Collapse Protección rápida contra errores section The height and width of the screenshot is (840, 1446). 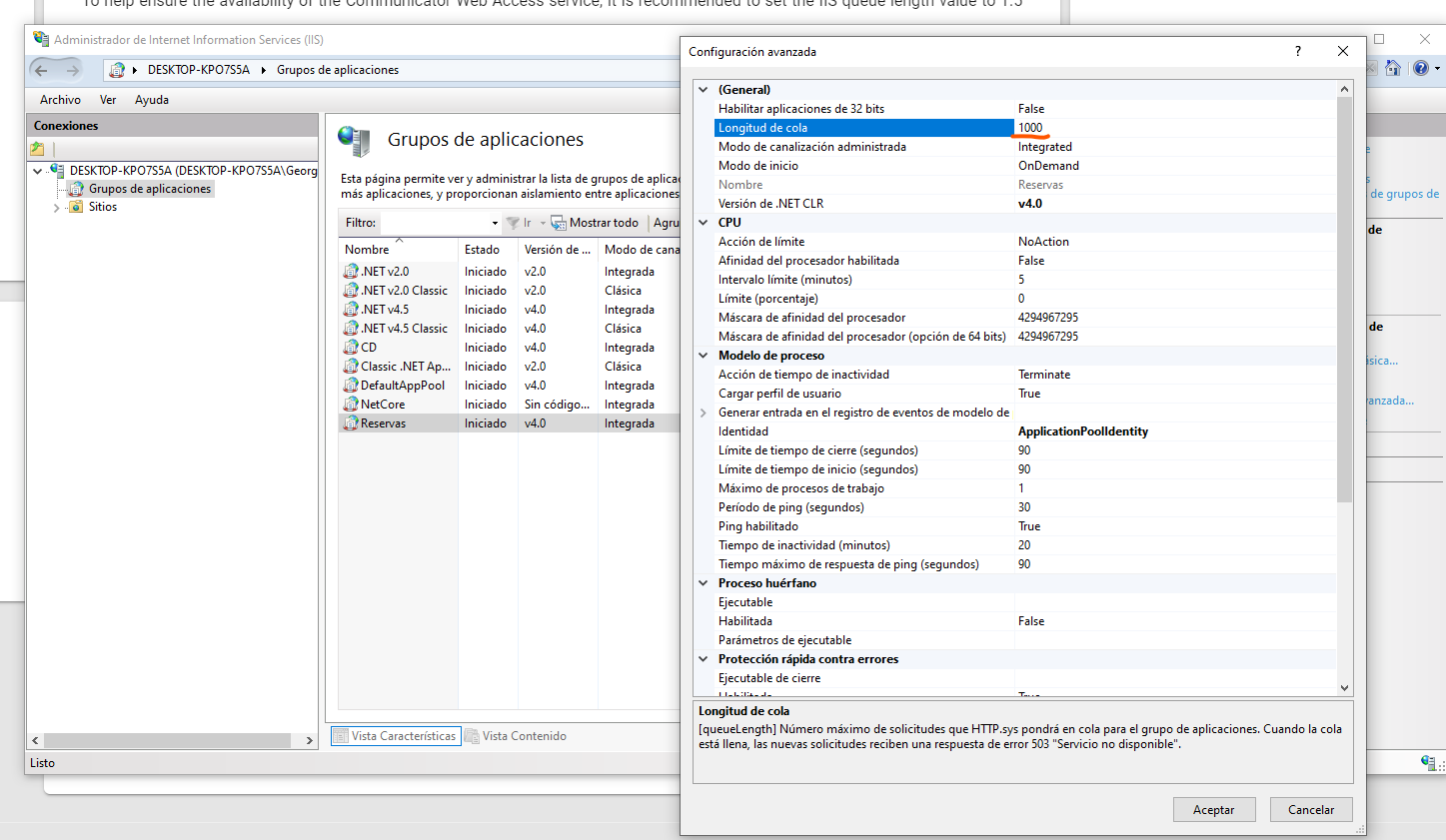click(704, 659)
